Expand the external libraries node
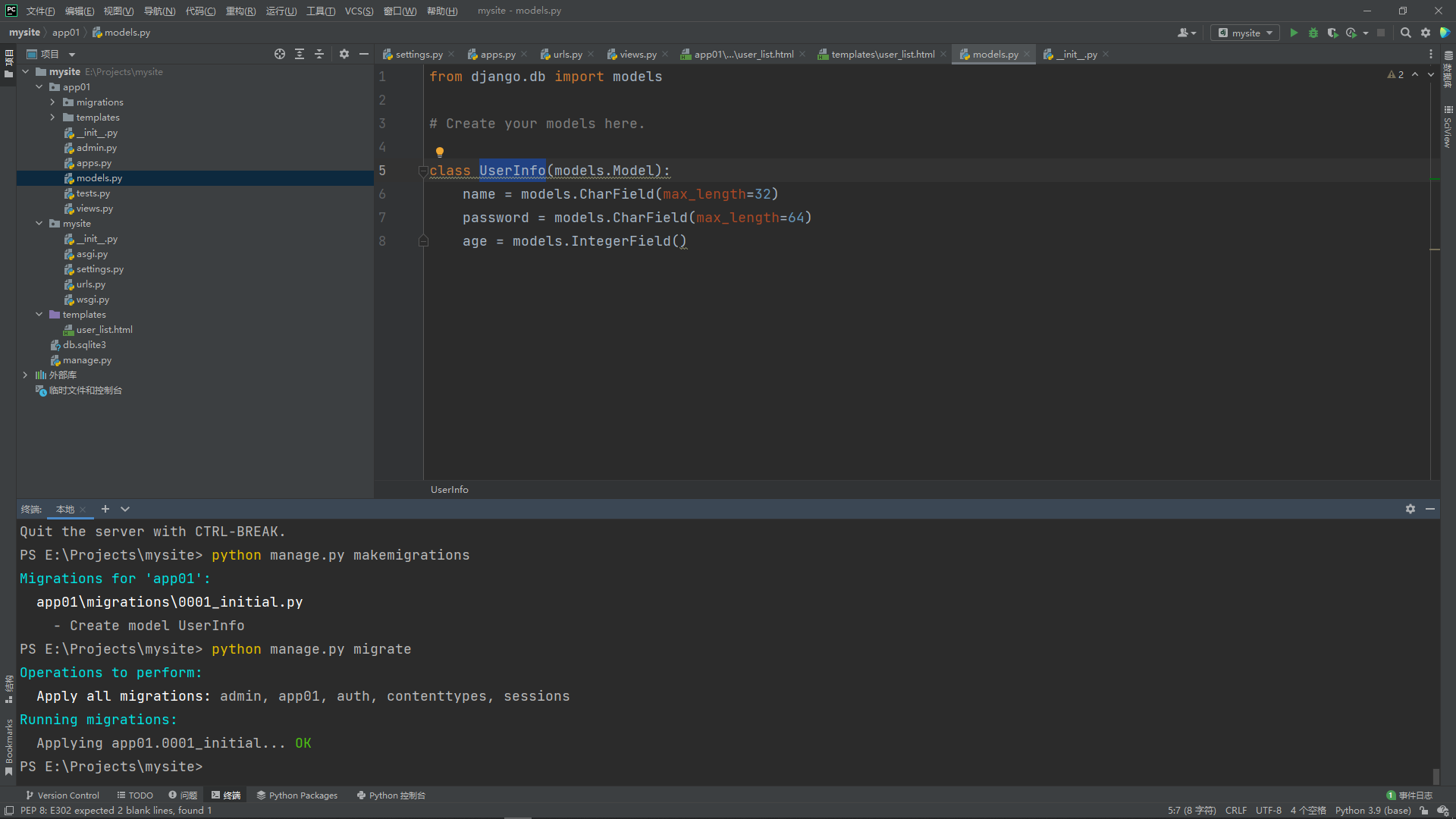The image size is (1456, 819). (x=25, y=375)
